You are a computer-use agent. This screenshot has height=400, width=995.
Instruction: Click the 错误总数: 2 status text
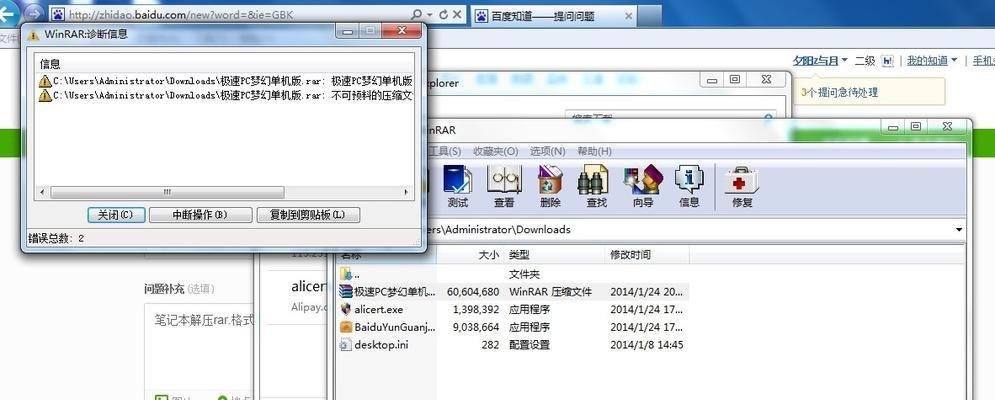(x=56, y=238)
